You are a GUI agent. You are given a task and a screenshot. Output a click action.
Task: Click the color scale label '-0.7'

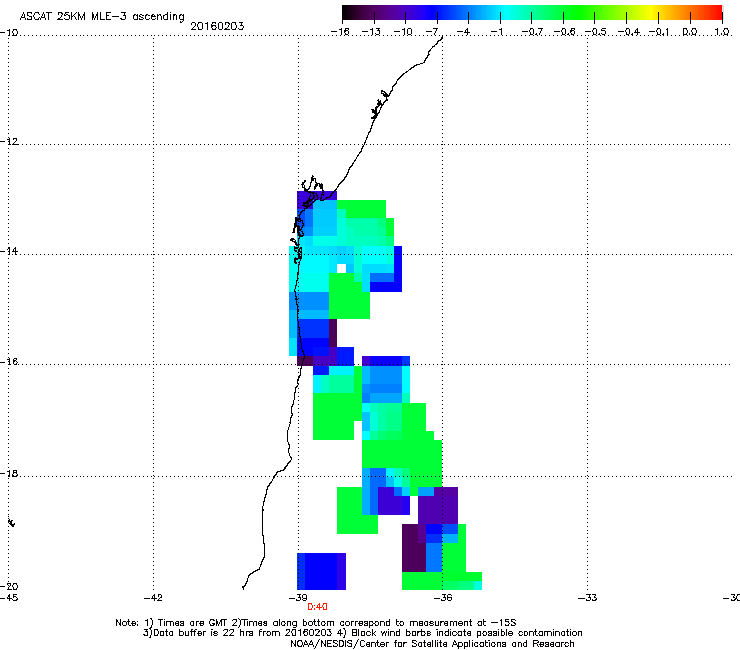click(532, 32)
